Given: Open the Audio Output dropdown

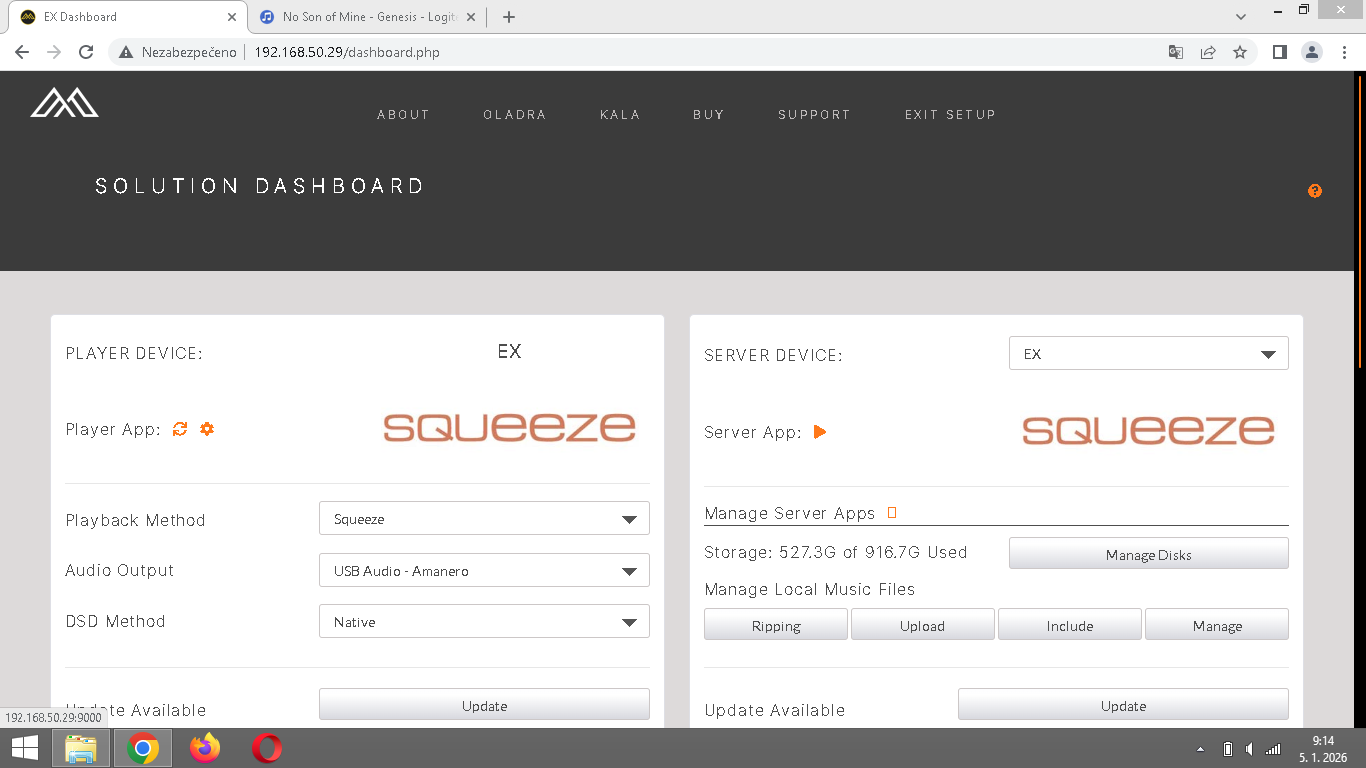Looking at the screenshot, I should (x=484, y=571).
